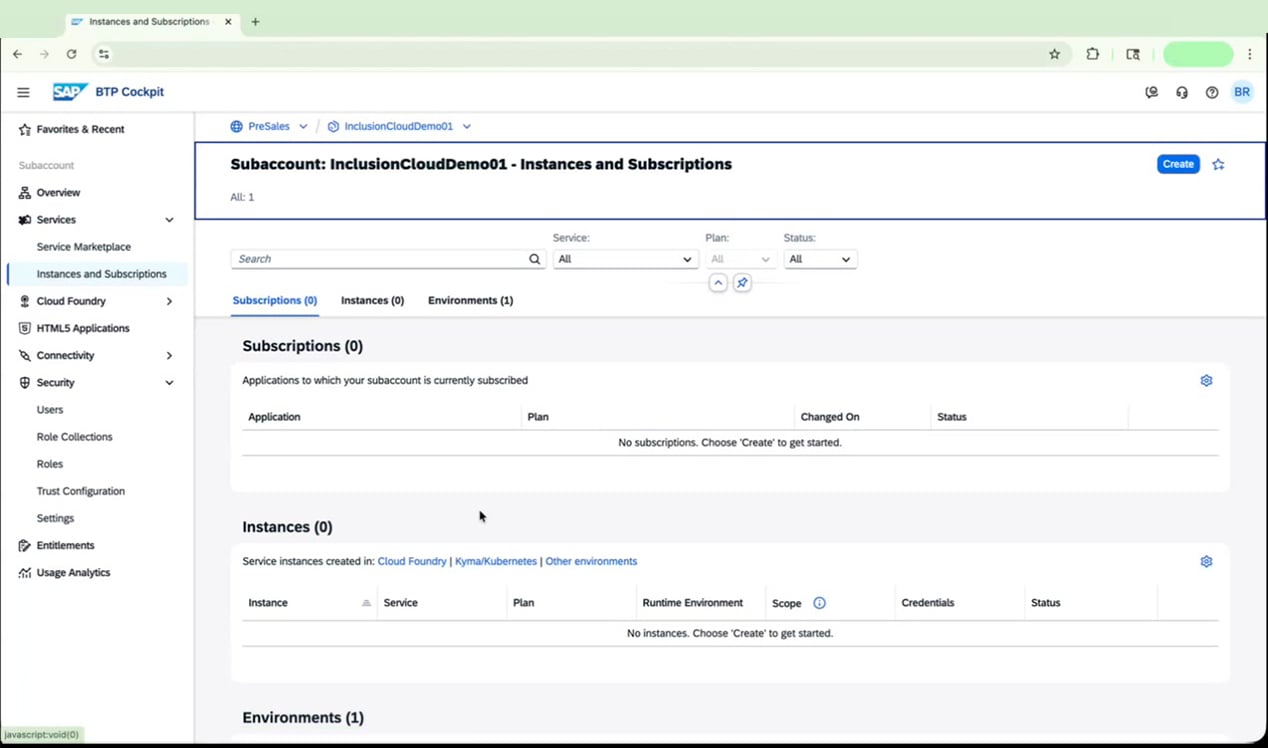The height and width of the screenshot is (748, 1268).
Task: Switch to the Instances (0) tab
Action: click(372, 300)
